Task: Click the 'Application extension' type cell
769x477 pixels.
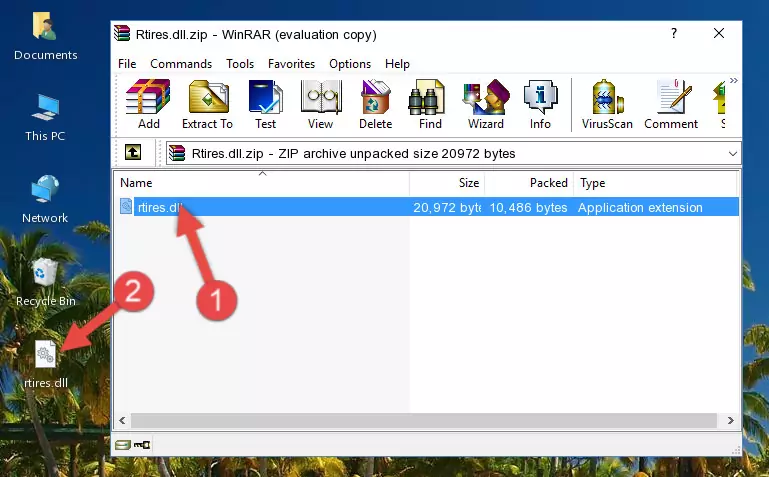Action: (x=640, y=207)
